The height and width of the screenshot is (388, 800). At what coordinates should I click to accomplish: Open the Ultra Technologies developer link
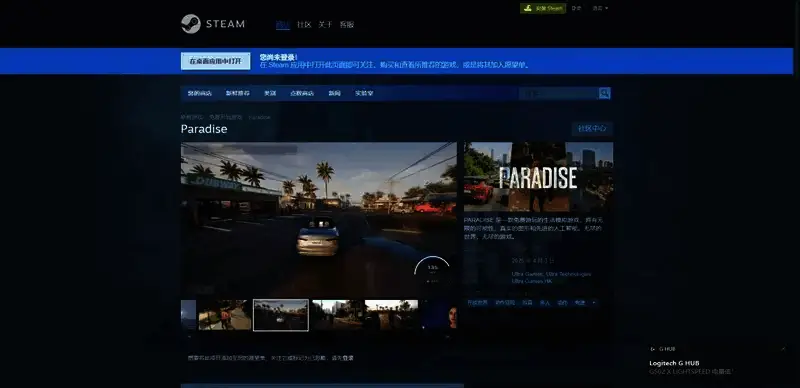click(568, 274)
